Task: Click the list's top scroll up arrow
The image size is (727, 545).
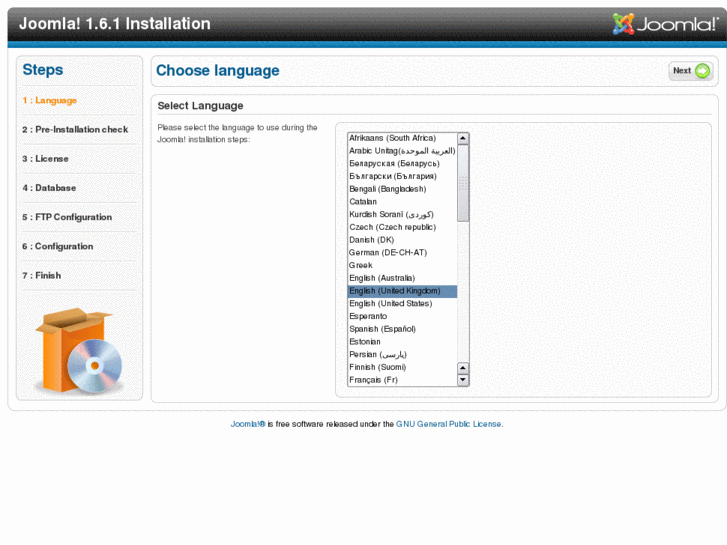Action: pyautogui.click(x=463, y=138)
